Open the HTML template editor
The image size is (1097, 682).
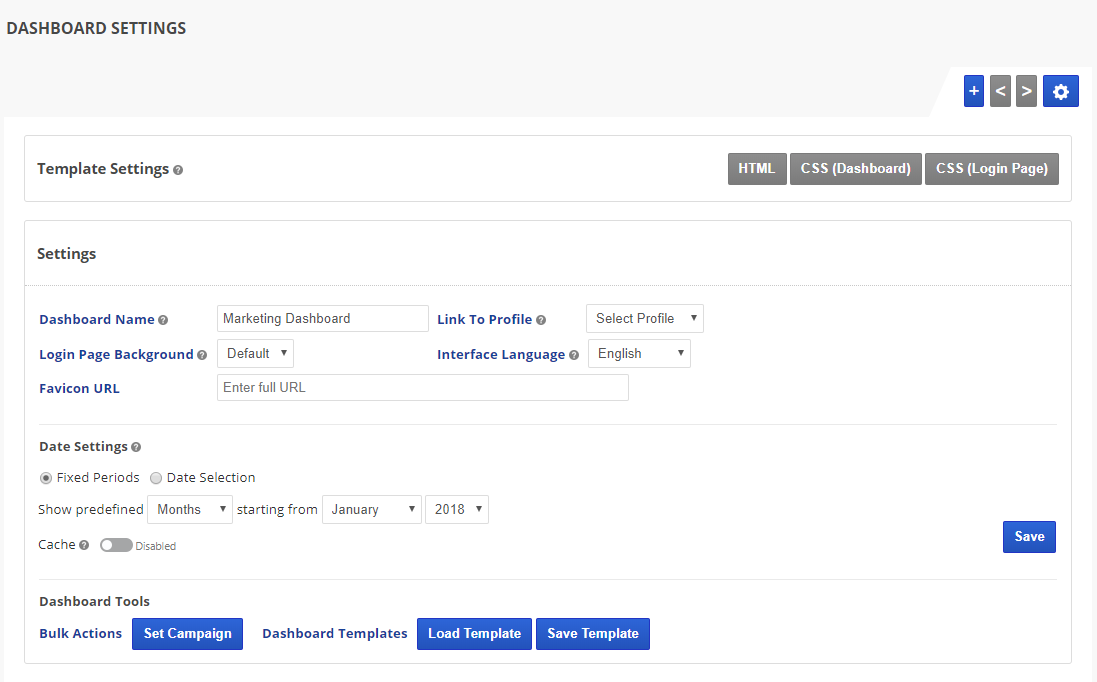coord(756,169)
